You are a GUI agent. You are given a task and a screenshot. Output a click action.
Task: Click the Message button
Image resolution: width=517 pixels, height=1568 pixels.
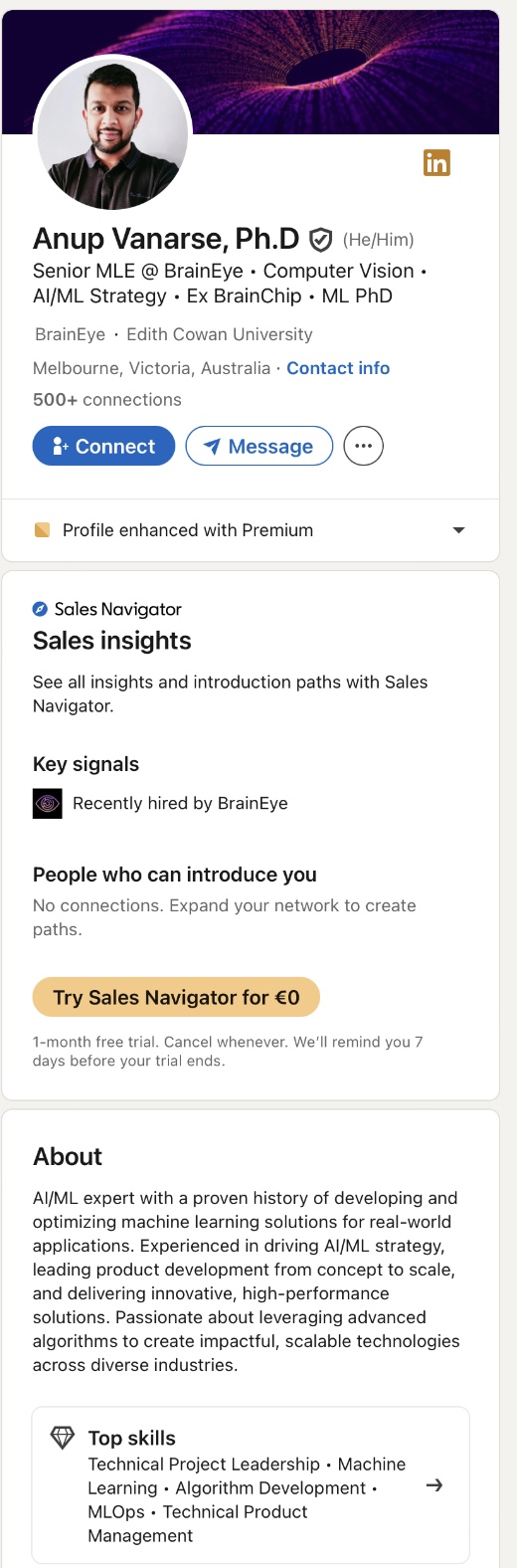tap(259, 446)
